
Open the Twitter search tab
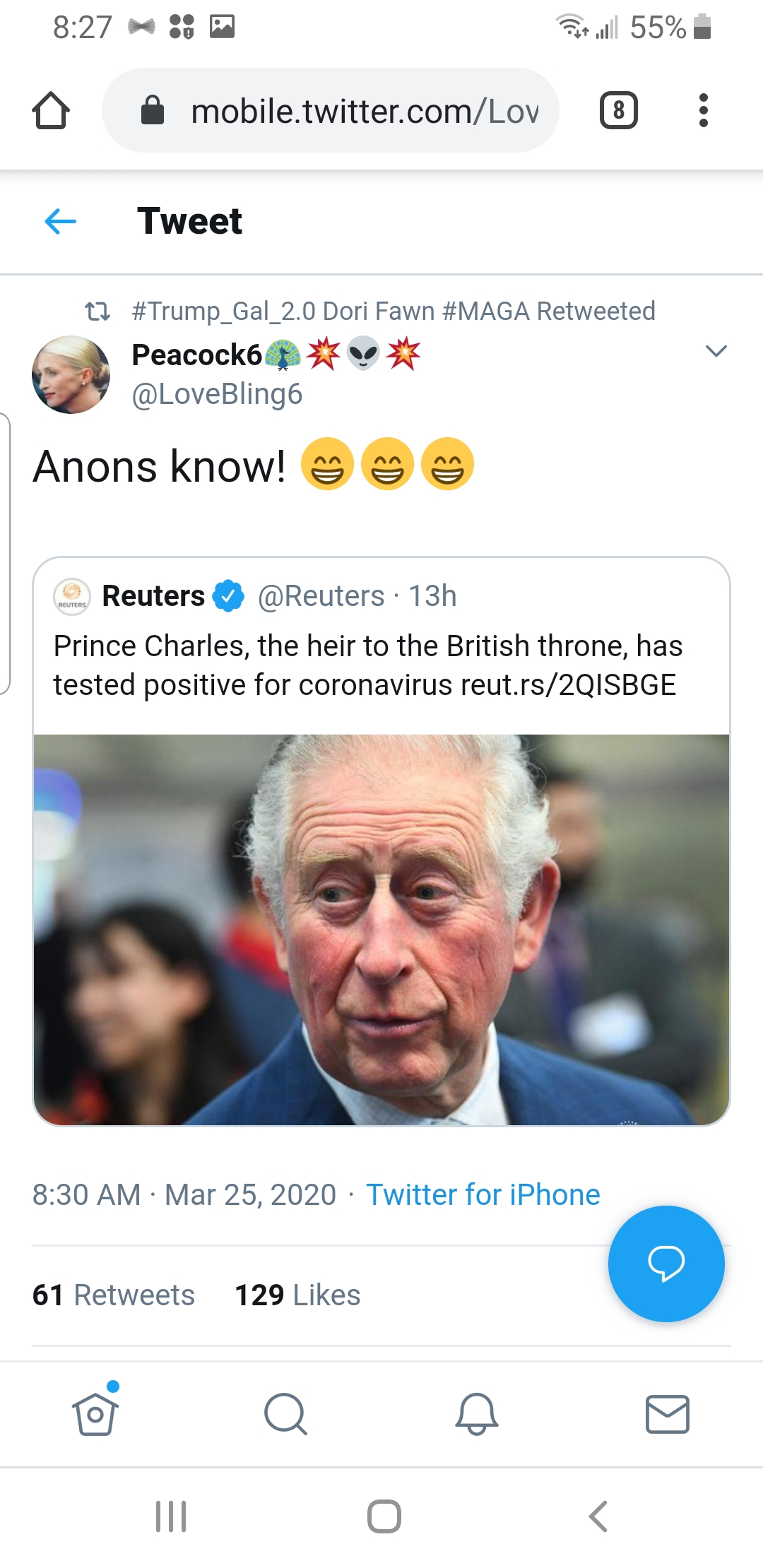(x=285, y=1413)
